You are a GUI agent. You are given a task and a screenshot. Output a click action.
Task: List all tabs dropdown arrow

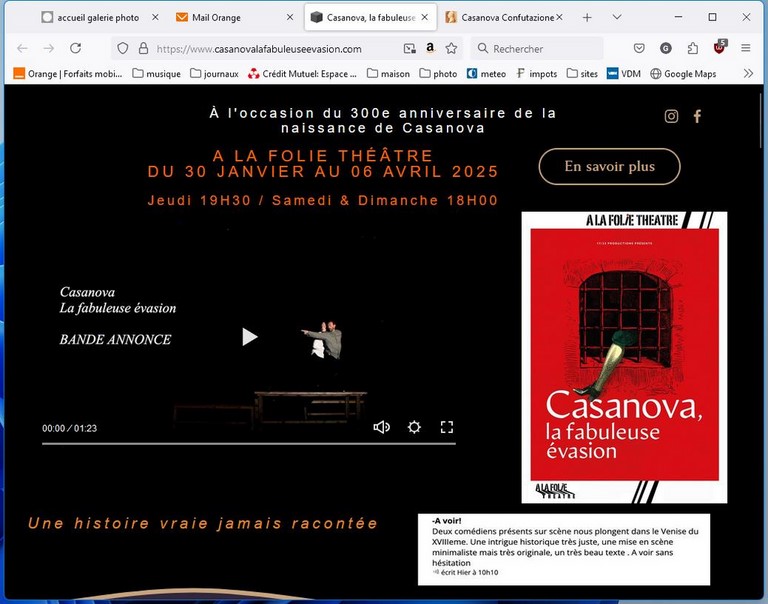tap(617, 17)
